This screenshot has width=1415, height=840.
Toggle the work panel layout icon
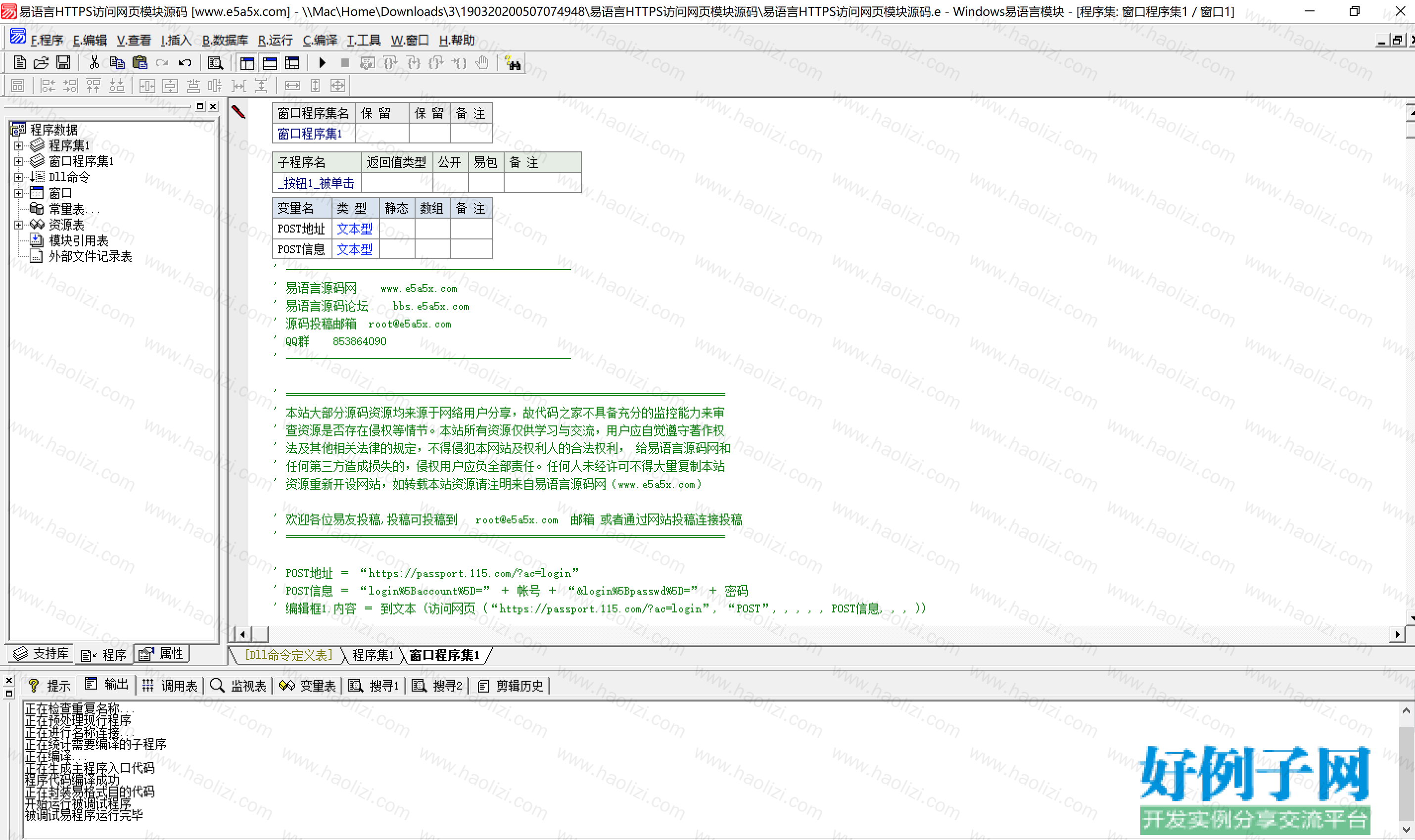pyautogui.click(x=247, y=63)
